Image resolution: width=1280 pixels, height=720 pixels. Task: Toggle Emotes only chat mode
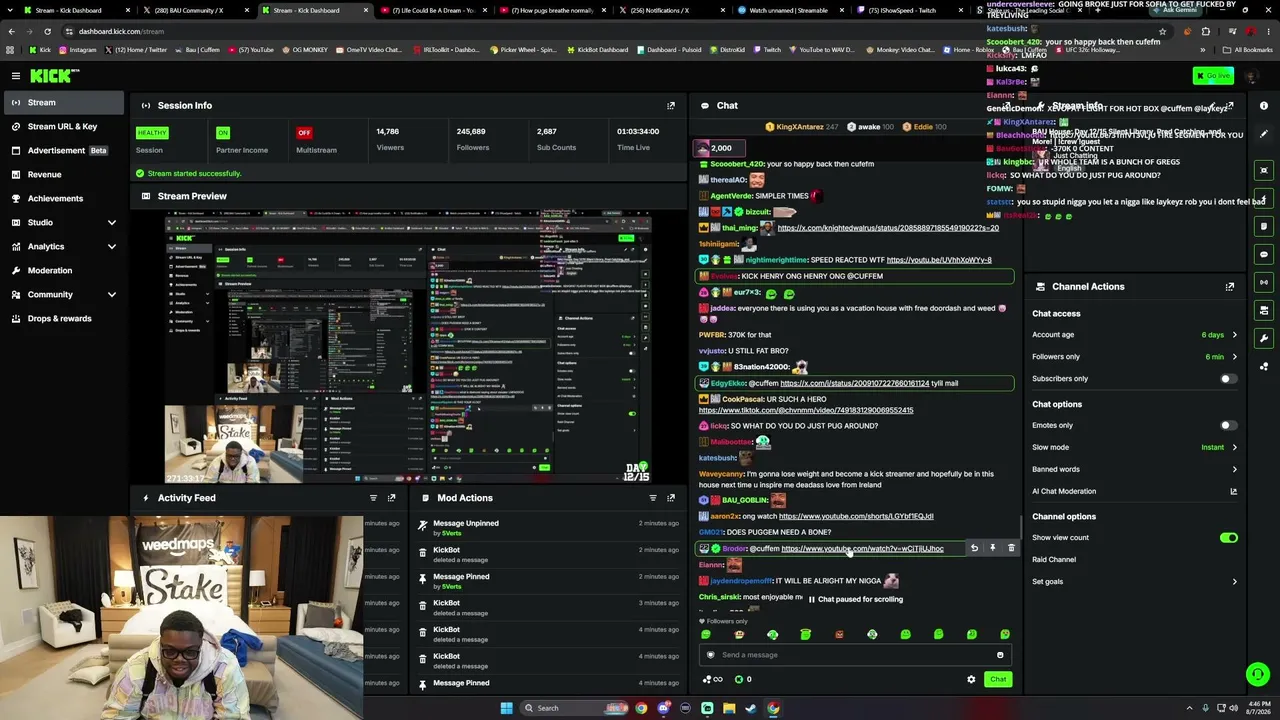coord(1228,425)
